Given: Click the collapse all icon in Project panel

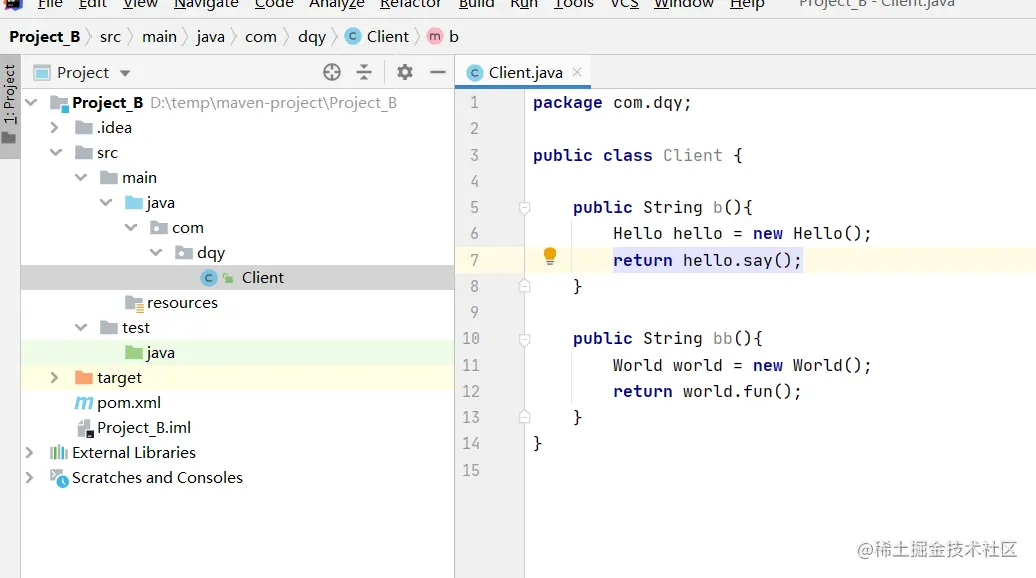Looking at the screenshot, I should pyautogui.click(x=364, y=72).
